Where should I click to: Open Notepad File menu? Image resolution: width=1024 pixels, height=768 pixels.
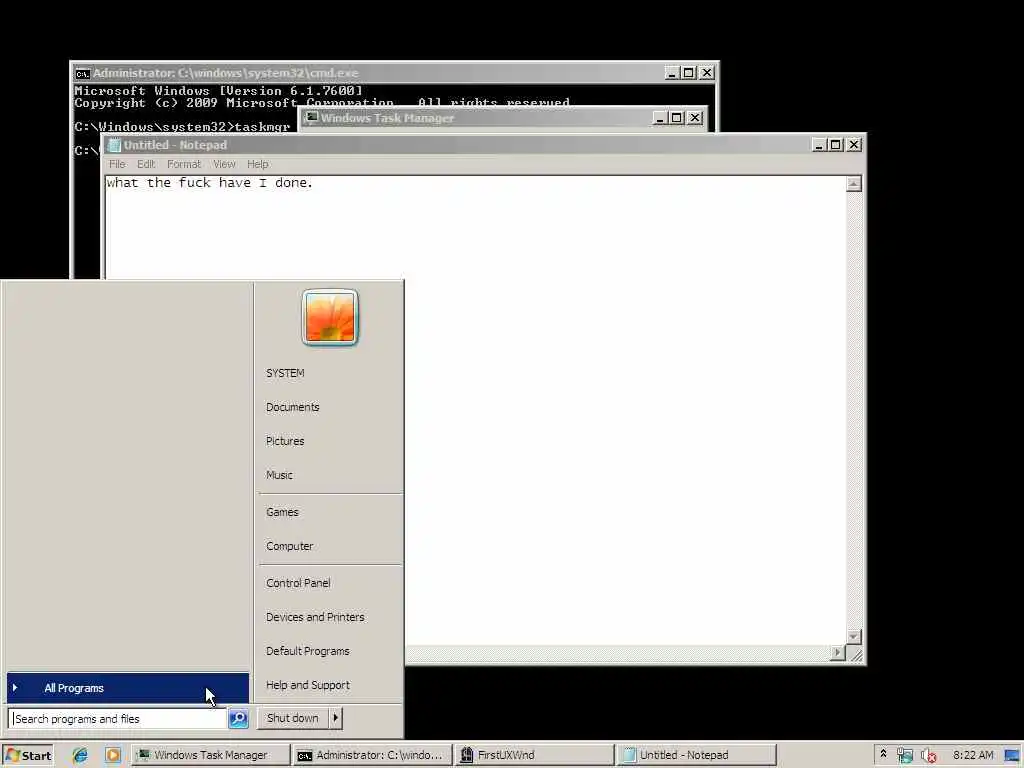click(x=117, y=164)
